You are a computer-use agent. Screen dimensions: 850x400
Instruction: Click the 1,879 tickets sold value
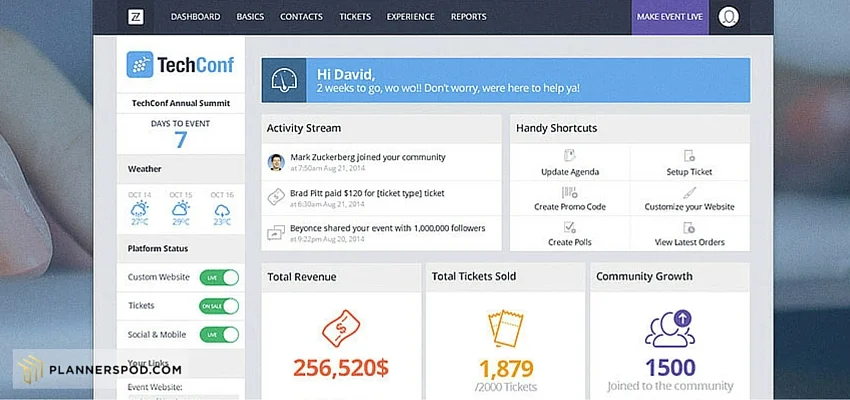pos(505,369)
